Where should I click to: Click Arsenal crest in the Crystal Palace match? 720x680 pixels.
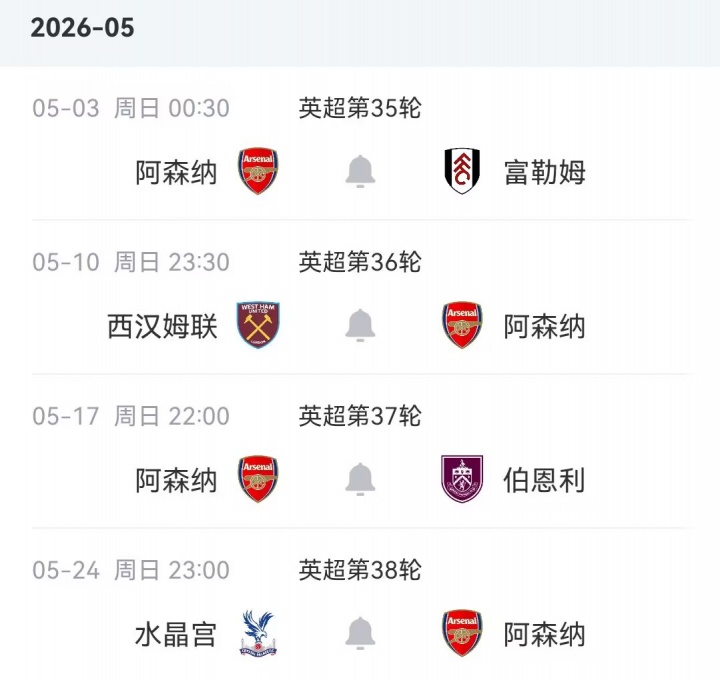462,633
